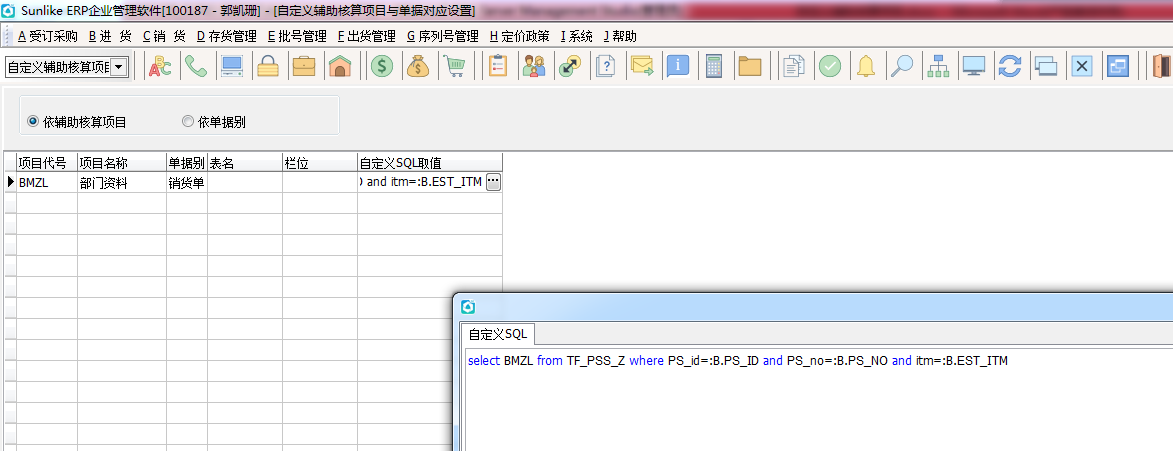Open the E 批号管理 menu
1173x451 pixels.
click(x=297, y=36)
